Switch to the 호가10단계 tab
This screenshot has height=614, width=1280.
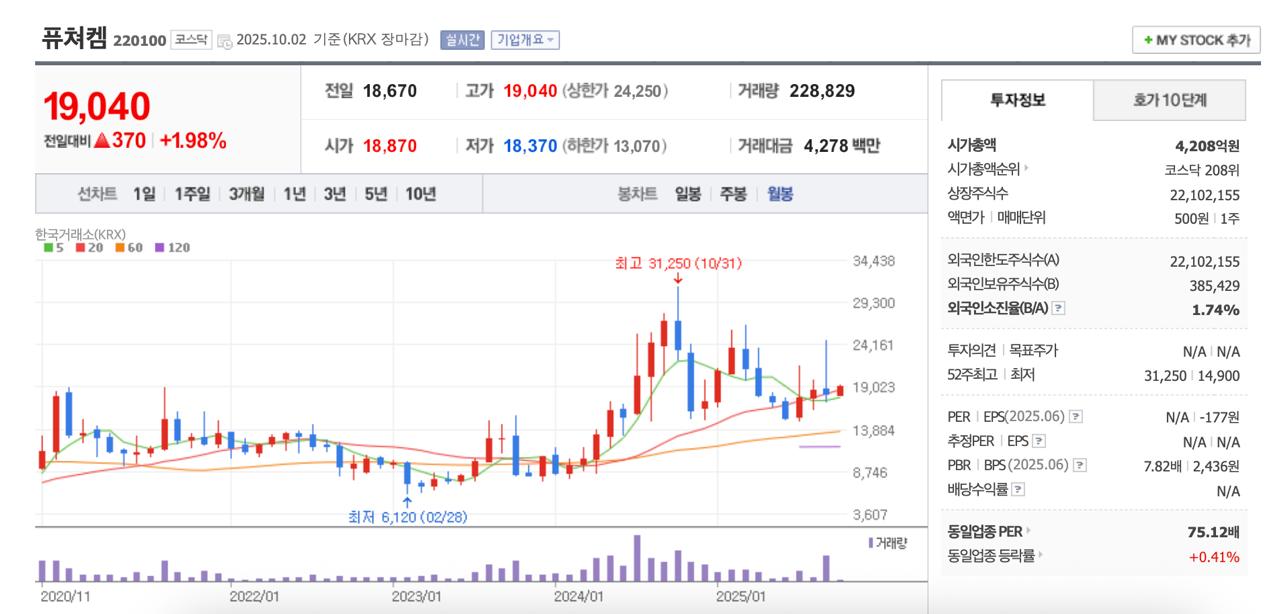coord(1169,100)
